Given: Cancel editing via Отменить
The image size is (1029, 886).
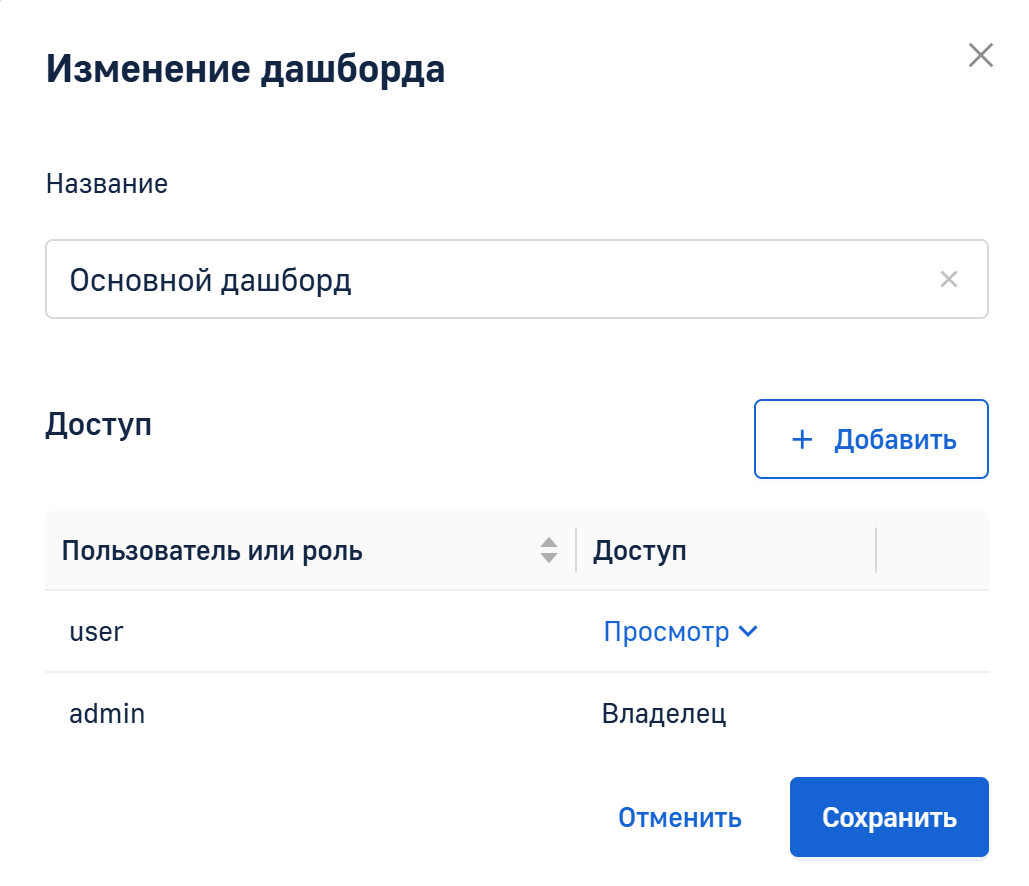Looking at the screenshot, I should [x=679, y=818].
